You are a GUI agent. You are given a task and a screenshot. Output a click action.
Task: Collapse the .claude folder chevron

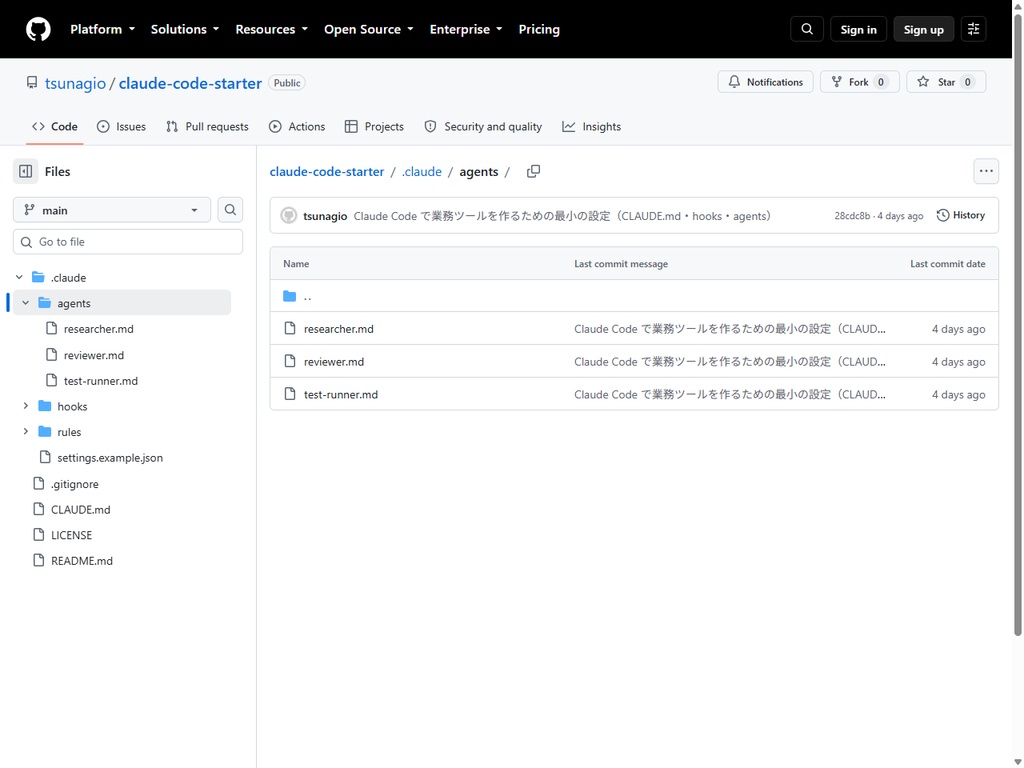[20, 277]
